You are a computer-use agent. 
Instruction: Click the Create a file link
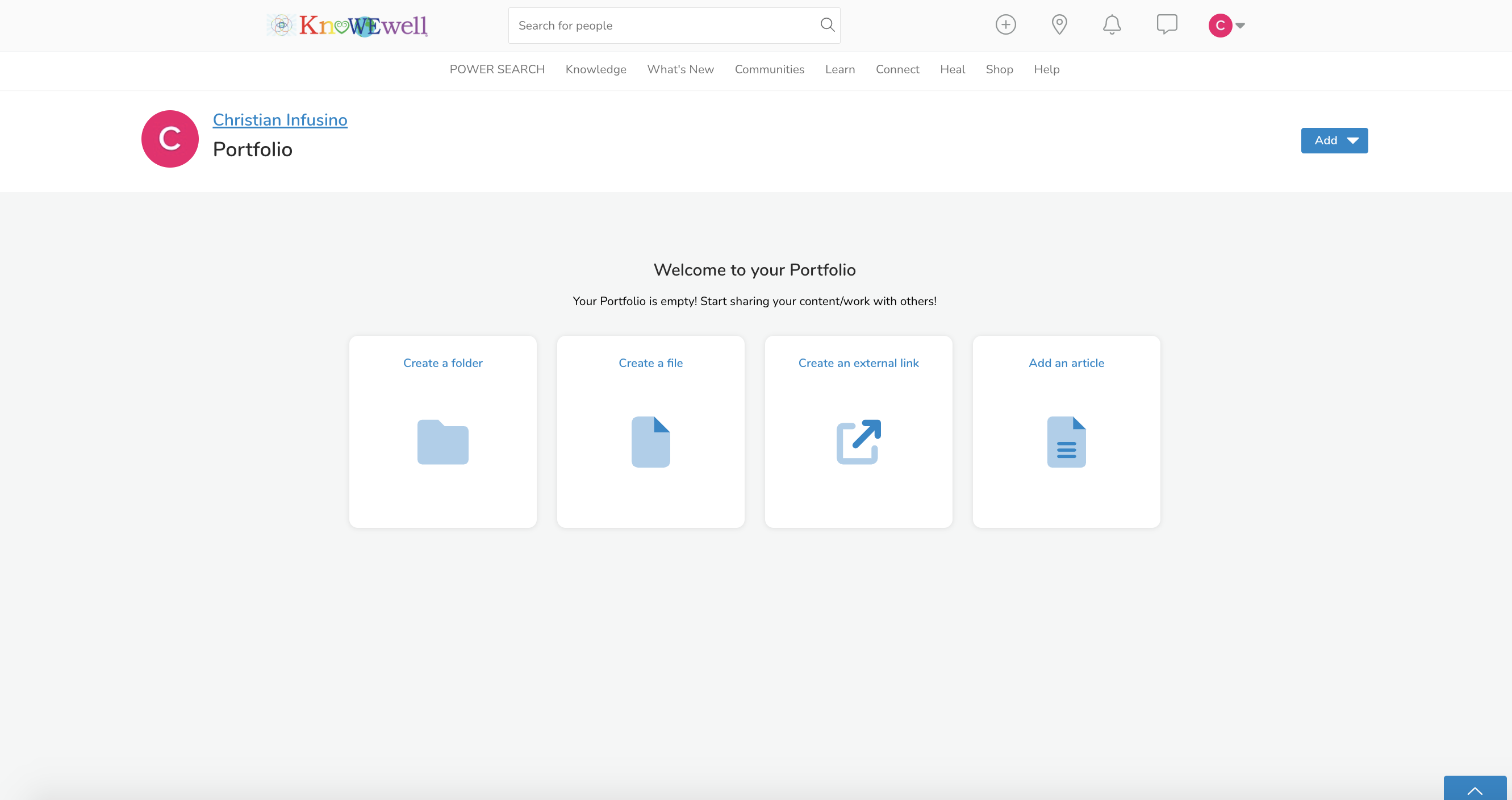pos(650,363)
